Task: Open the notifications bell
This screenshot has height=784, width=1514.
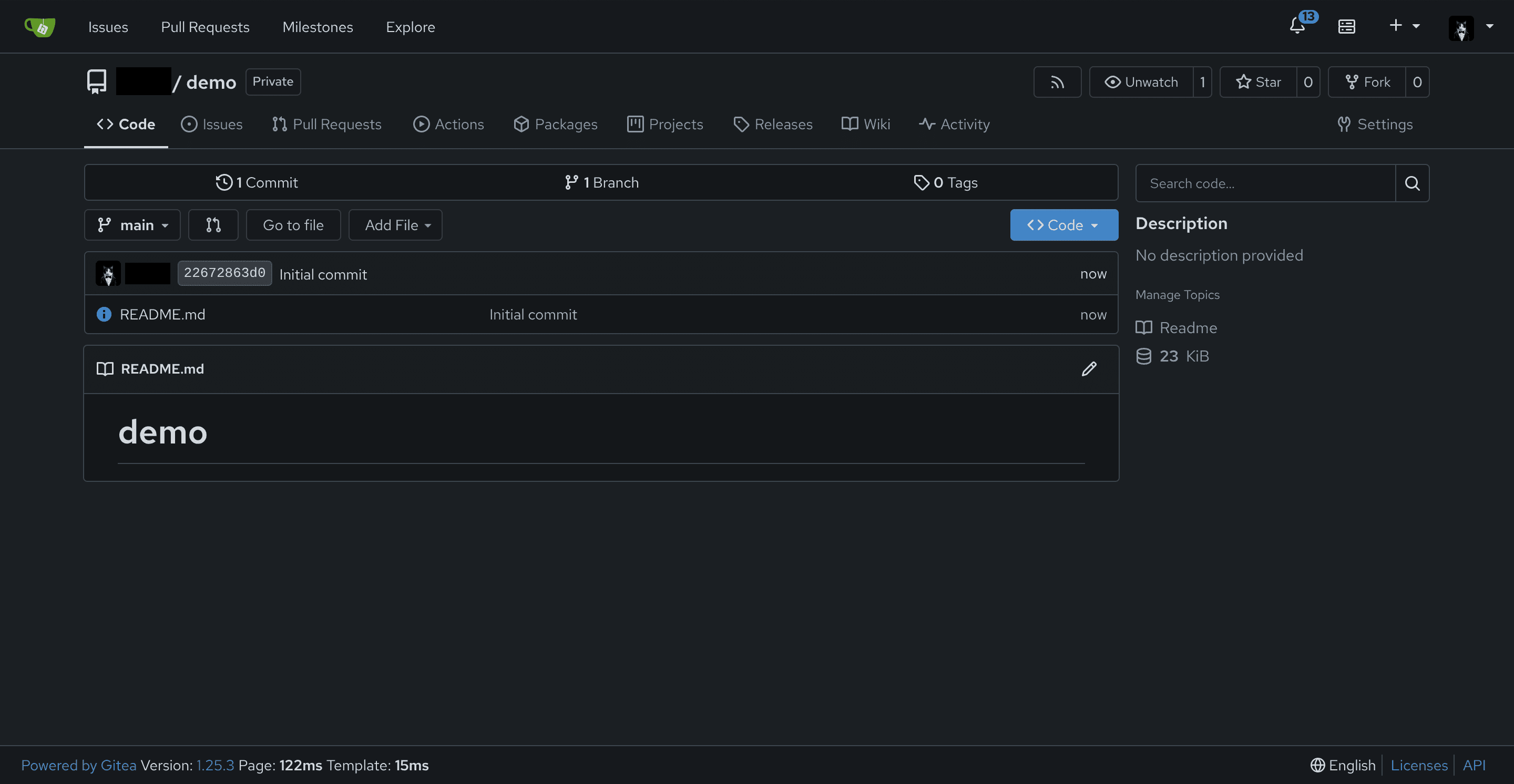Action: (x=1297, y=26)
